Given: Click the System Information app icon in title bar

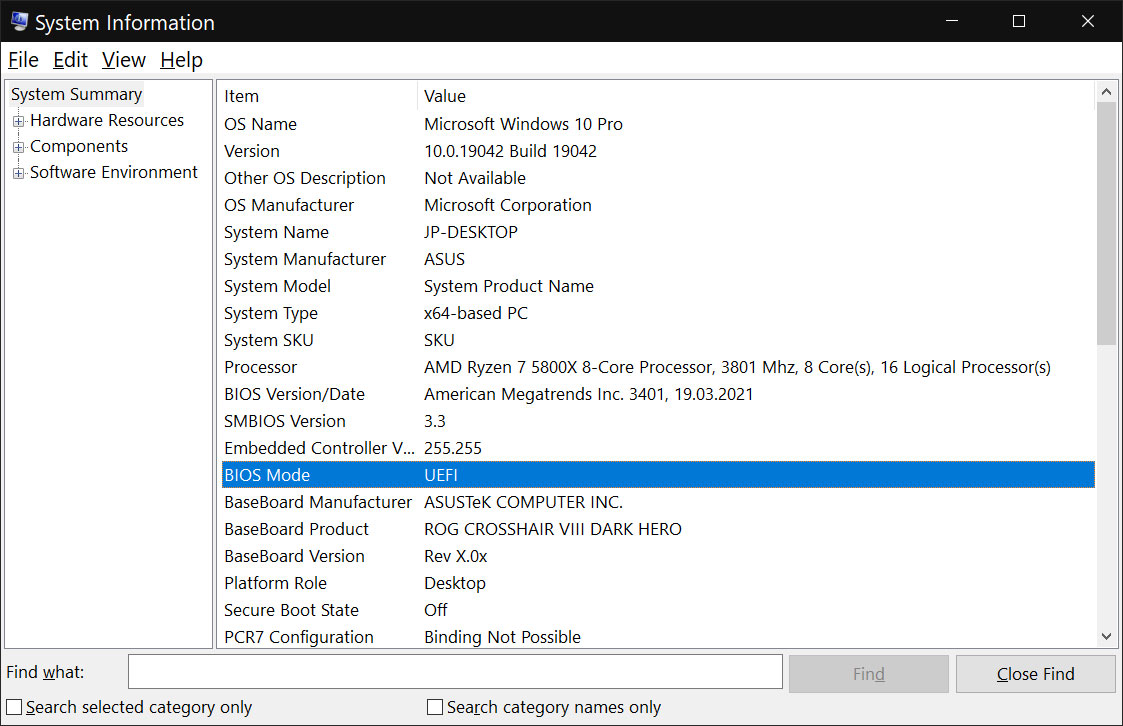Looking at the screenshot, I should click(19, 21).
